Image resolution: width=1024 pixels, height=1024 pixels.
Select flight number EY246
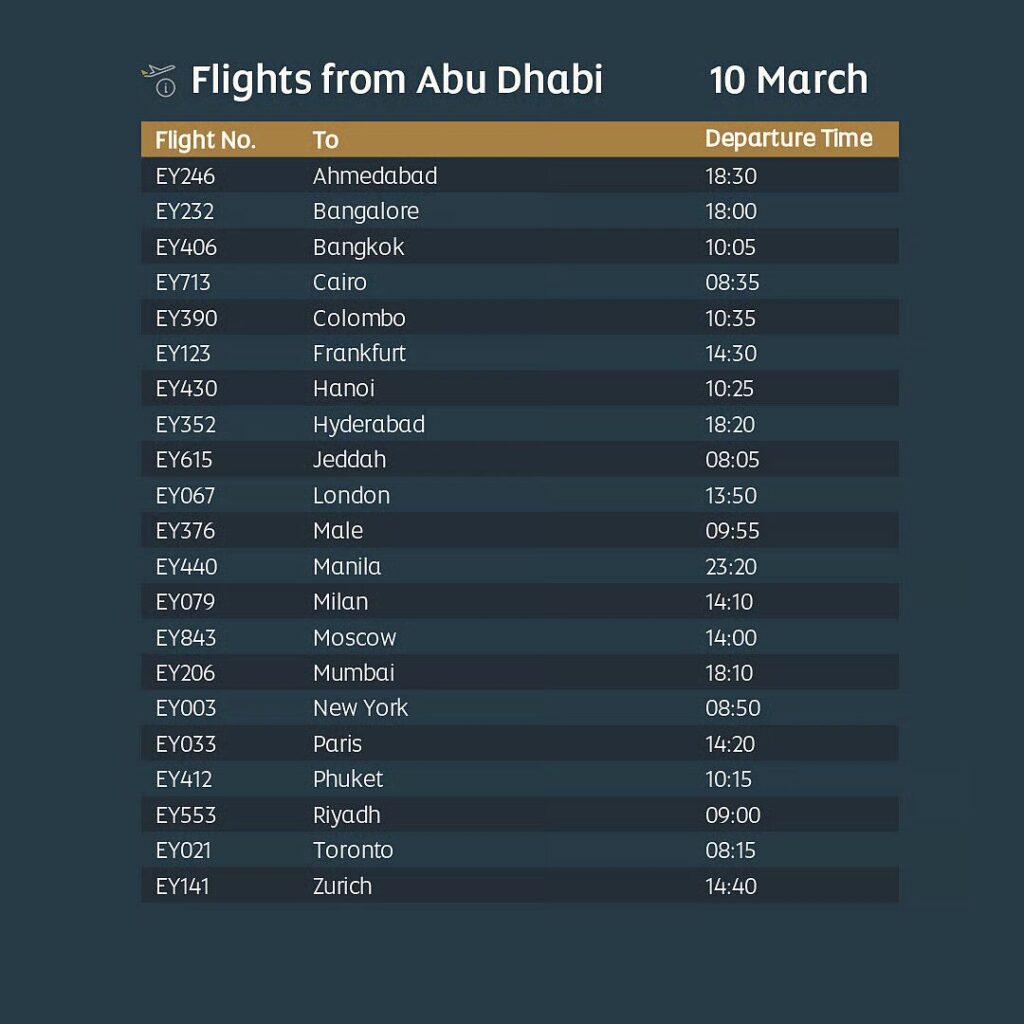point(185,176)
